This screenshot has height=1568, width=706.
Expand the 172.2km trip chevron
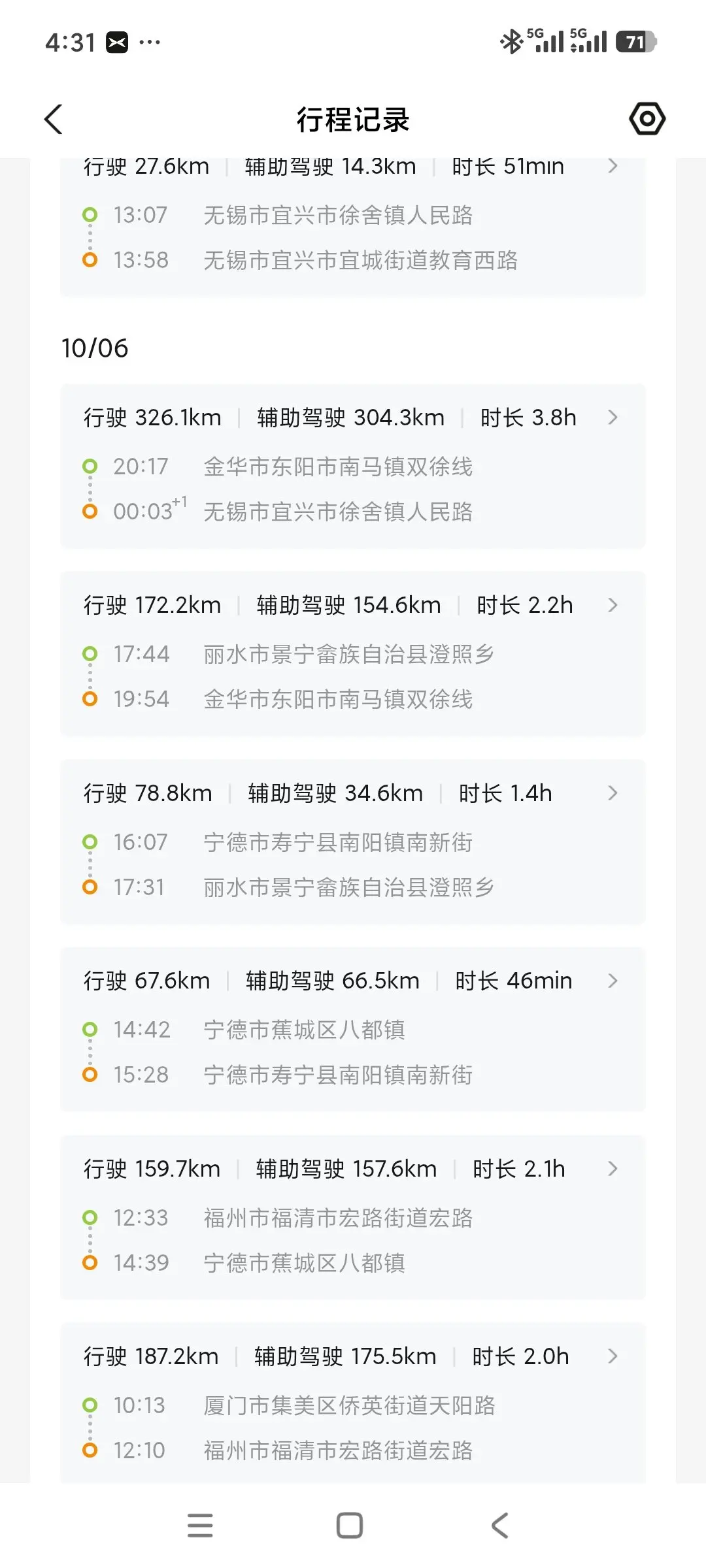pos(613,605)
